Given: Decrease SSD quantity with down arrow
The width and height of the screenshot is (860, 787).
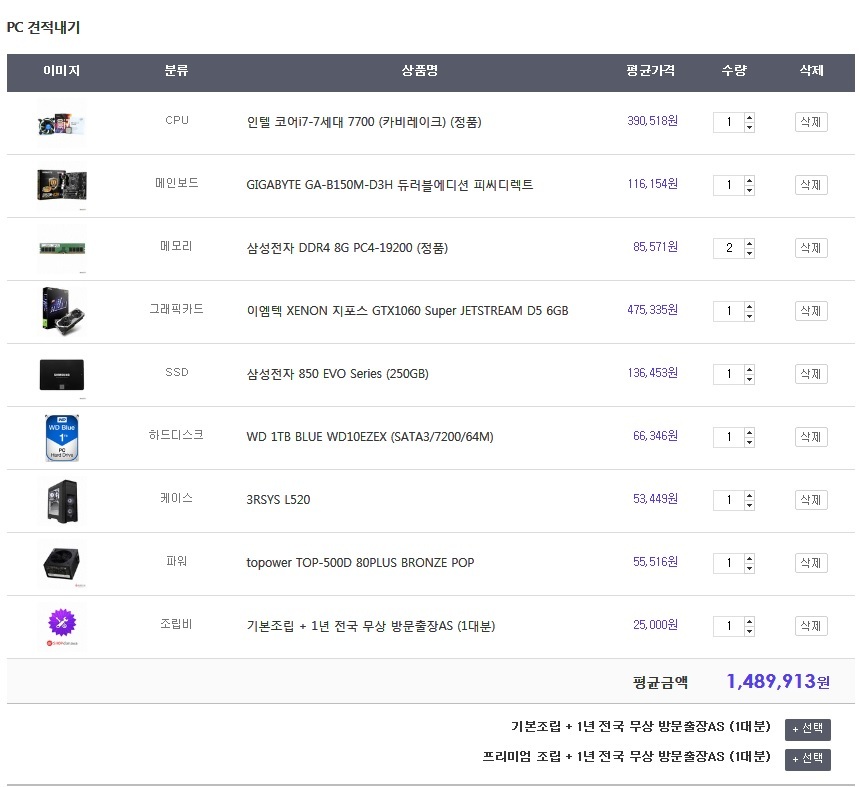Looking at the screenshot, I should pos(750,379).
